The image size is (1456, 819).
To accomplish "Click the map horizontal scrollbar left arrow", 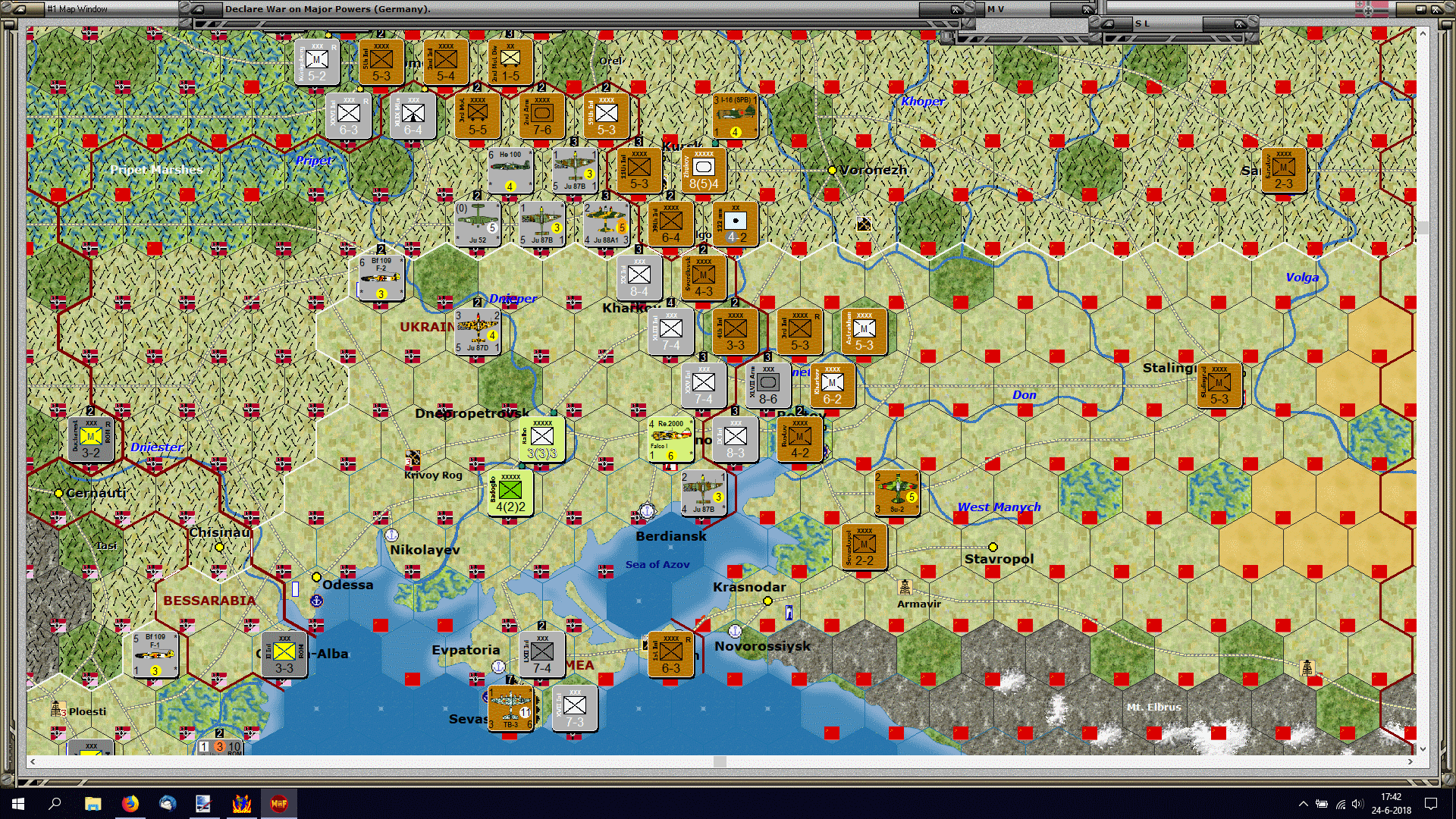I will pyautogui.click(x=32, y=761).
